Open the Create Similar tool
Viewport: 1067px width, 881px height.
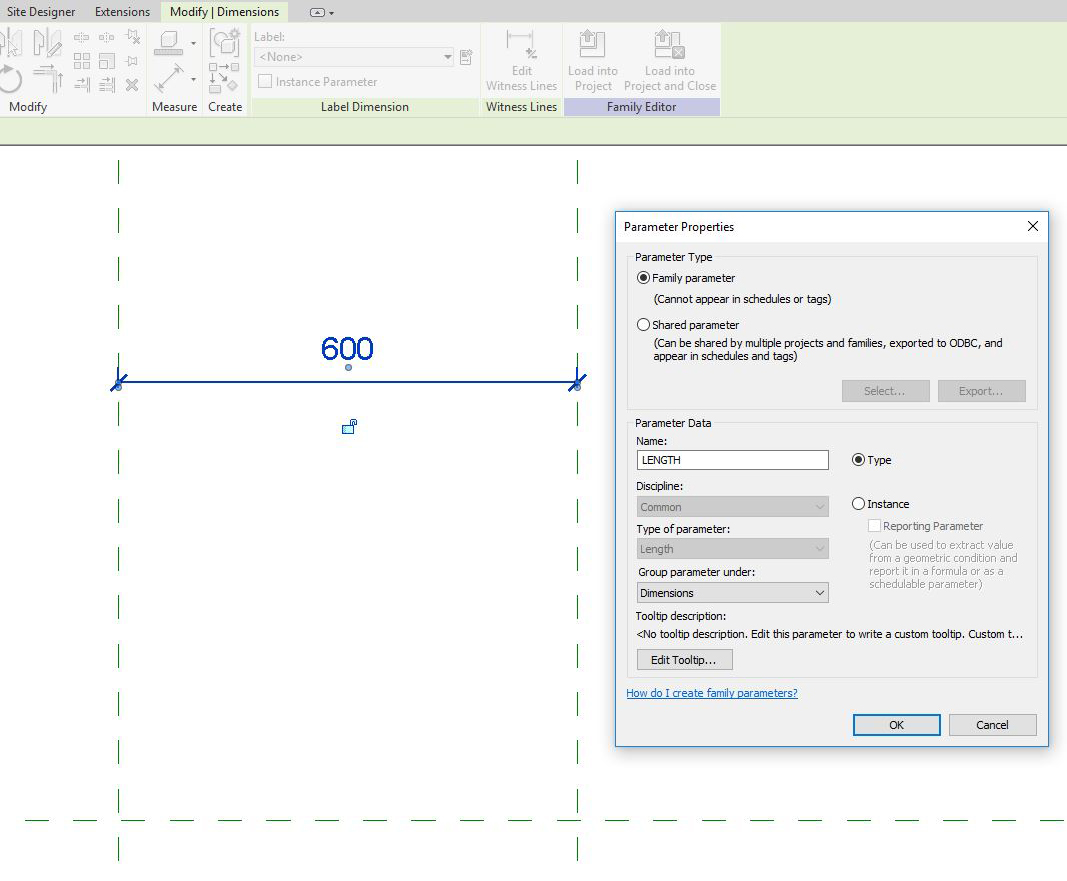[x=224, y=45]
